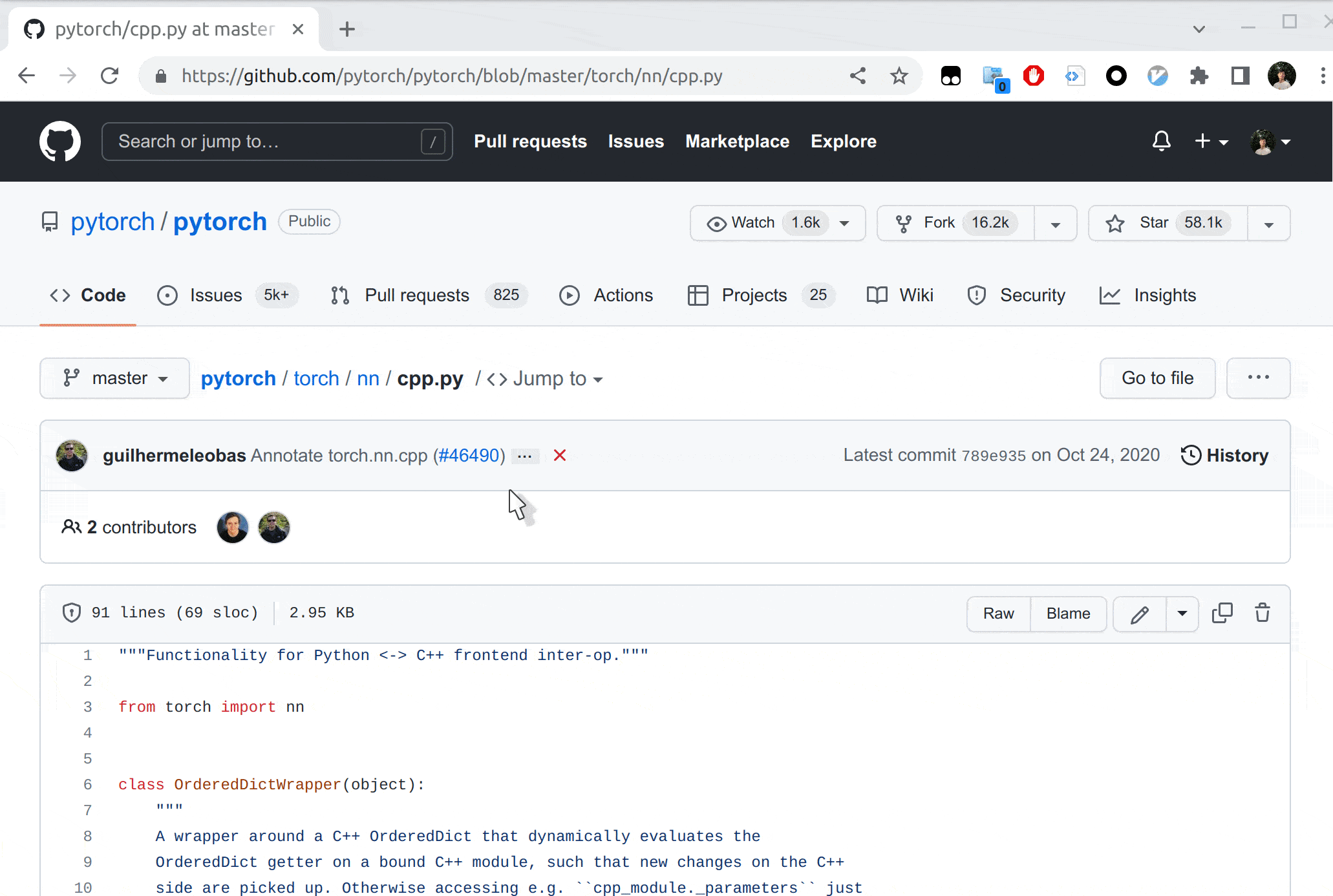Open commit 789e935
1333x896 pixels.
(x=993, y=456)
